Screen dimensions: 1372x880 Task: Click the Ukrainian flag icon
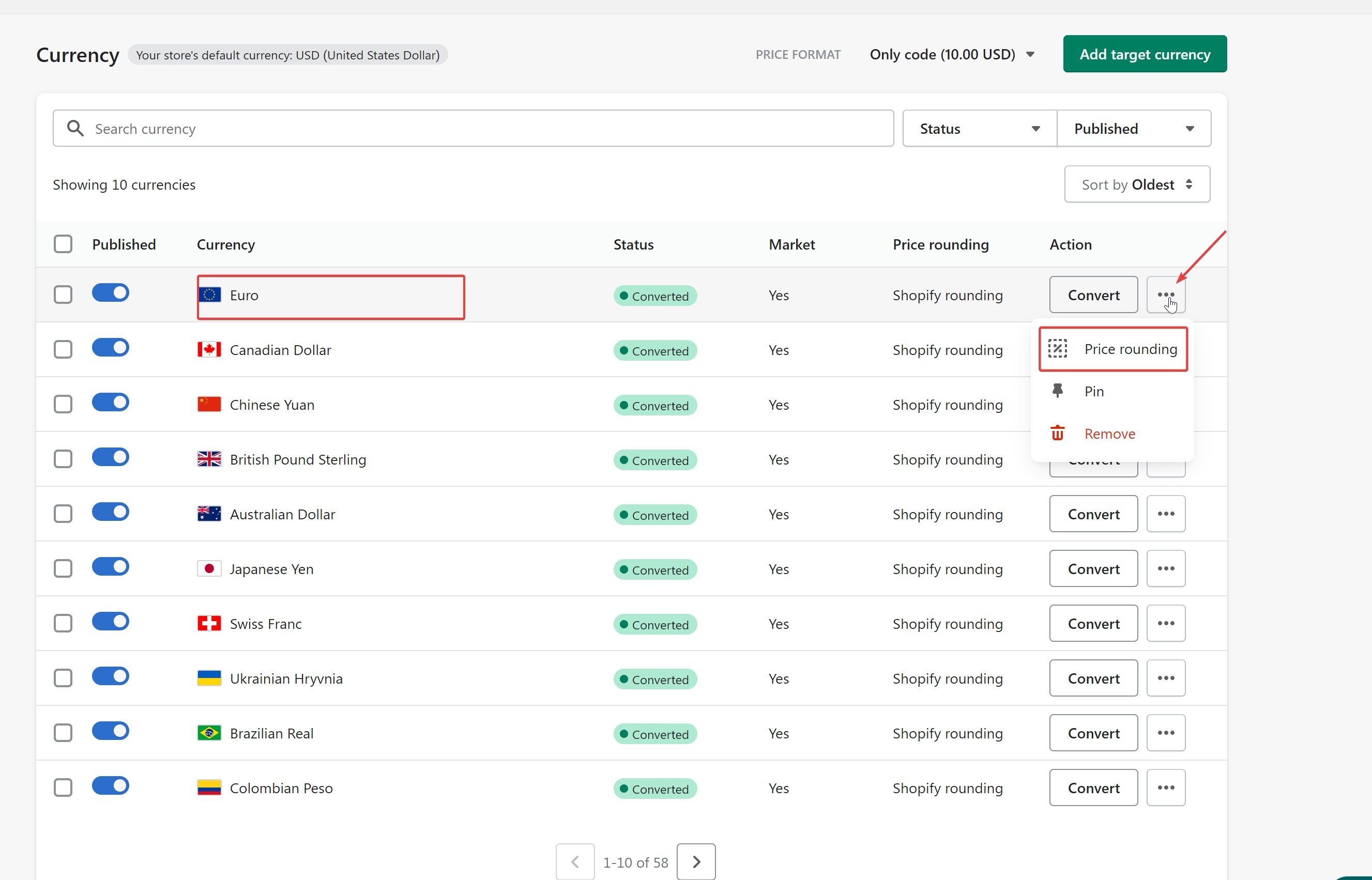tap(209, 678)
